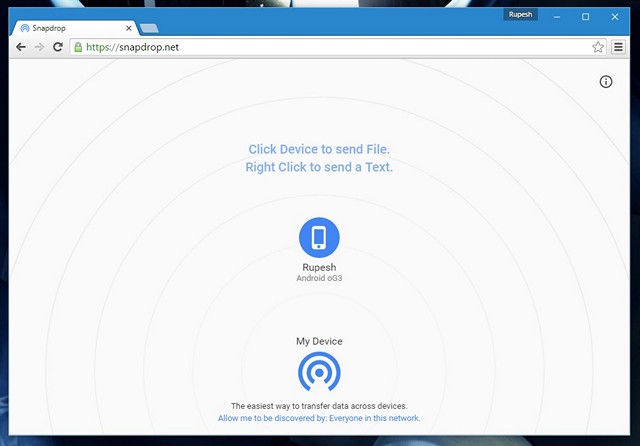640x446 pixels.
Task: Reload the page with the refresh icon
Action: [58, 47]
